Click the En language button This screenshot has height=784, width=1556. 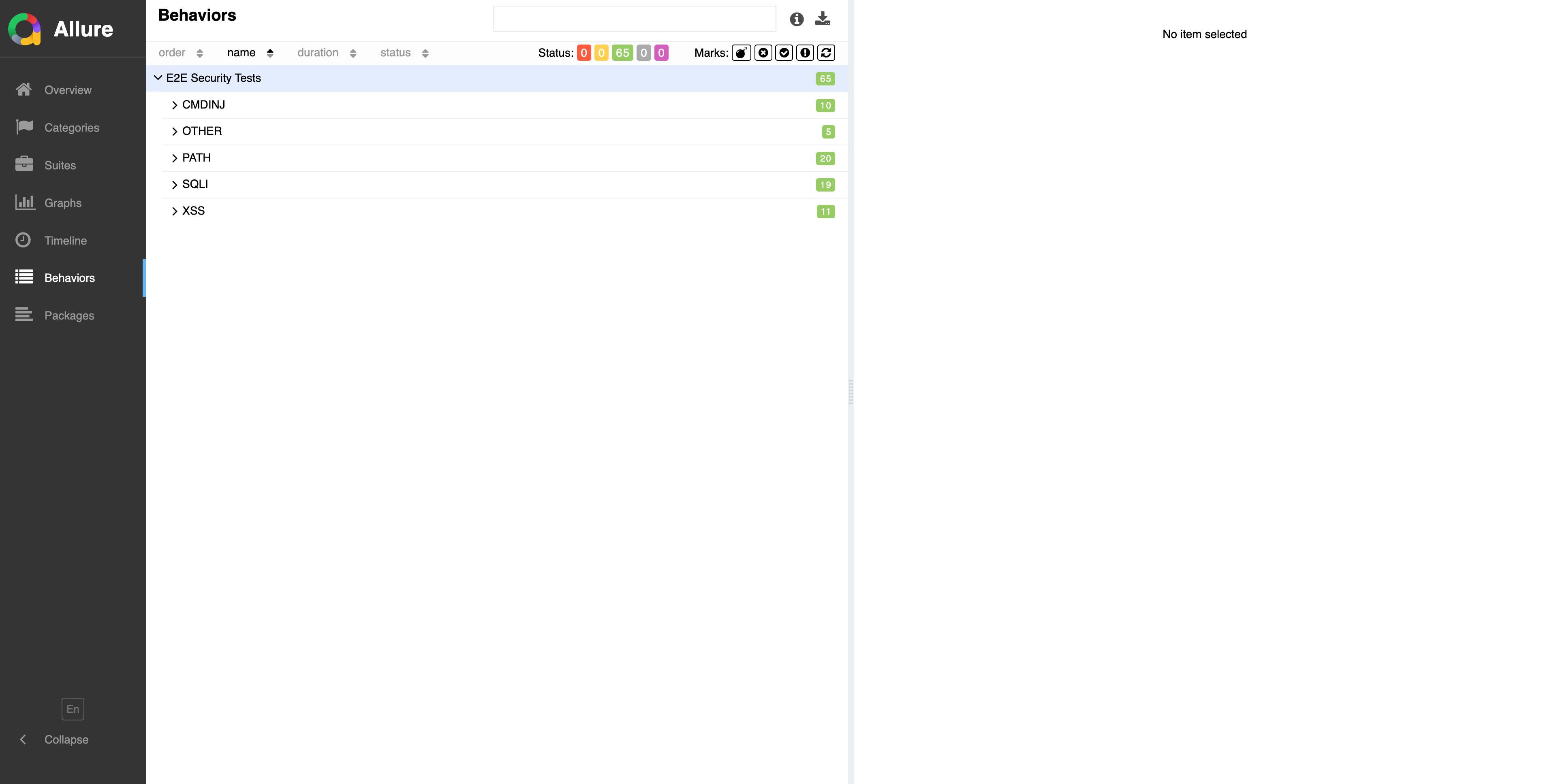pos(73,709)
